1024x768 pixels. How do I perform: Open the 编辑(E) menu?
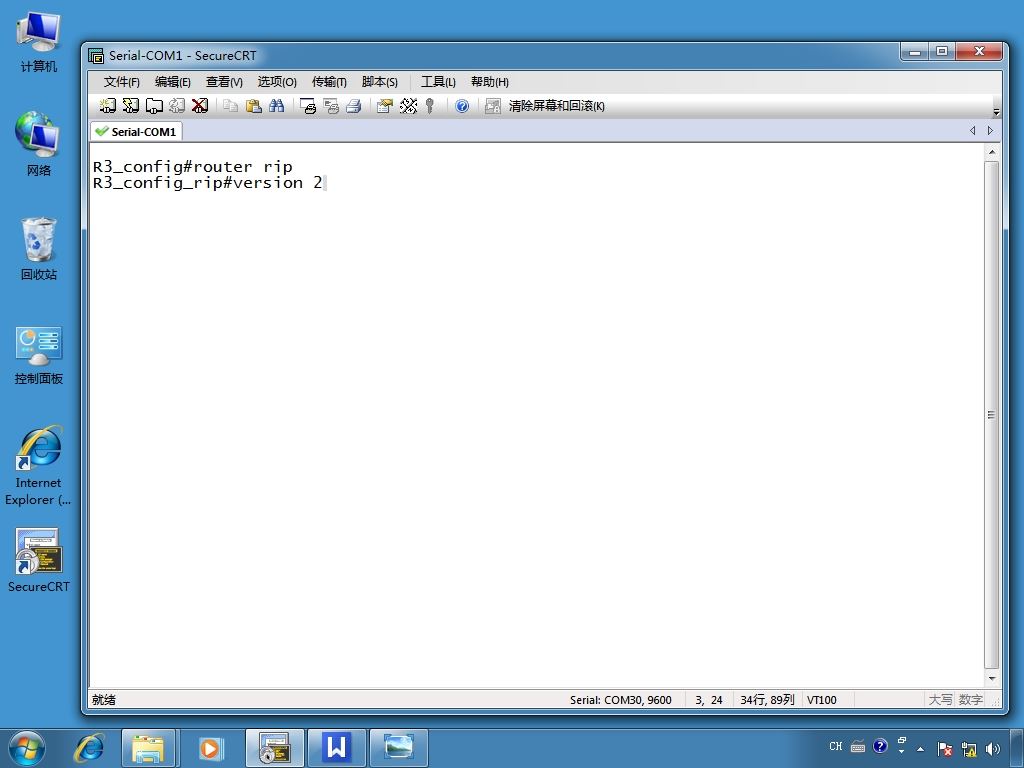[172, 82]
